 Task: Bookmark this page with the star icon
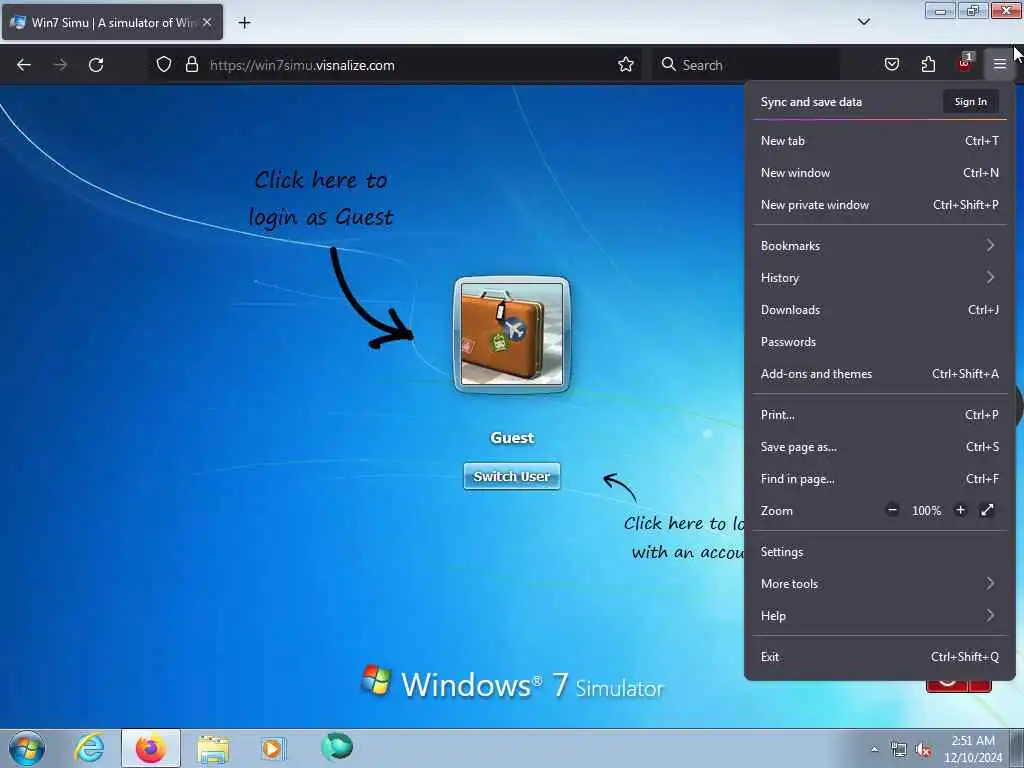tap(626, 65)
